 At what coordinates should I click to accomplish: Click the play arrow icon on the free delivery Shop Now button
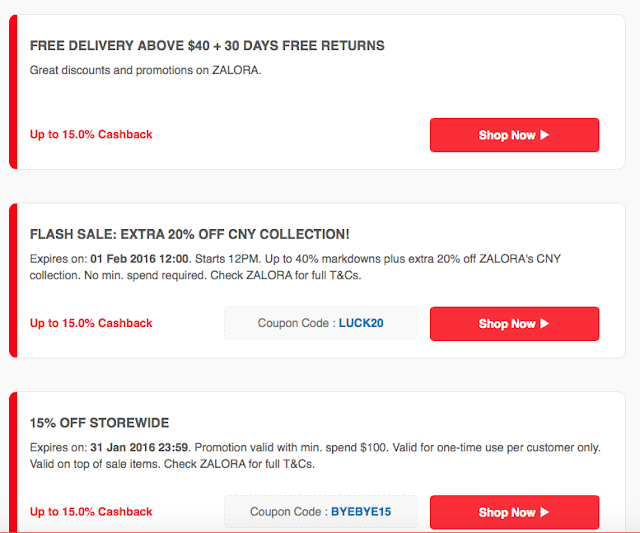tap(545, 135)
